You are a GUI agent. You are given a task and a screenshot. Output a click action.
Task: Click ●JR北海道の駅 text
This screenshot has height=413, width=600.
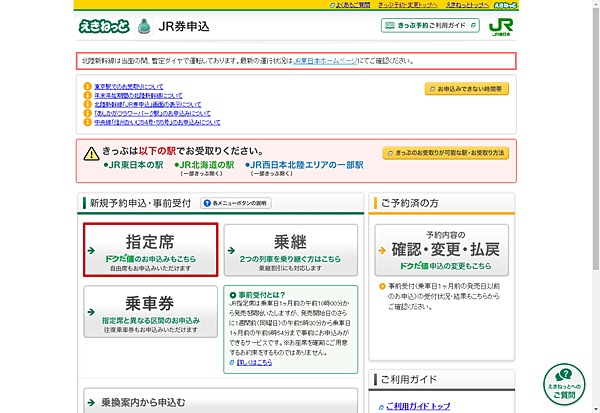[204, 165]
